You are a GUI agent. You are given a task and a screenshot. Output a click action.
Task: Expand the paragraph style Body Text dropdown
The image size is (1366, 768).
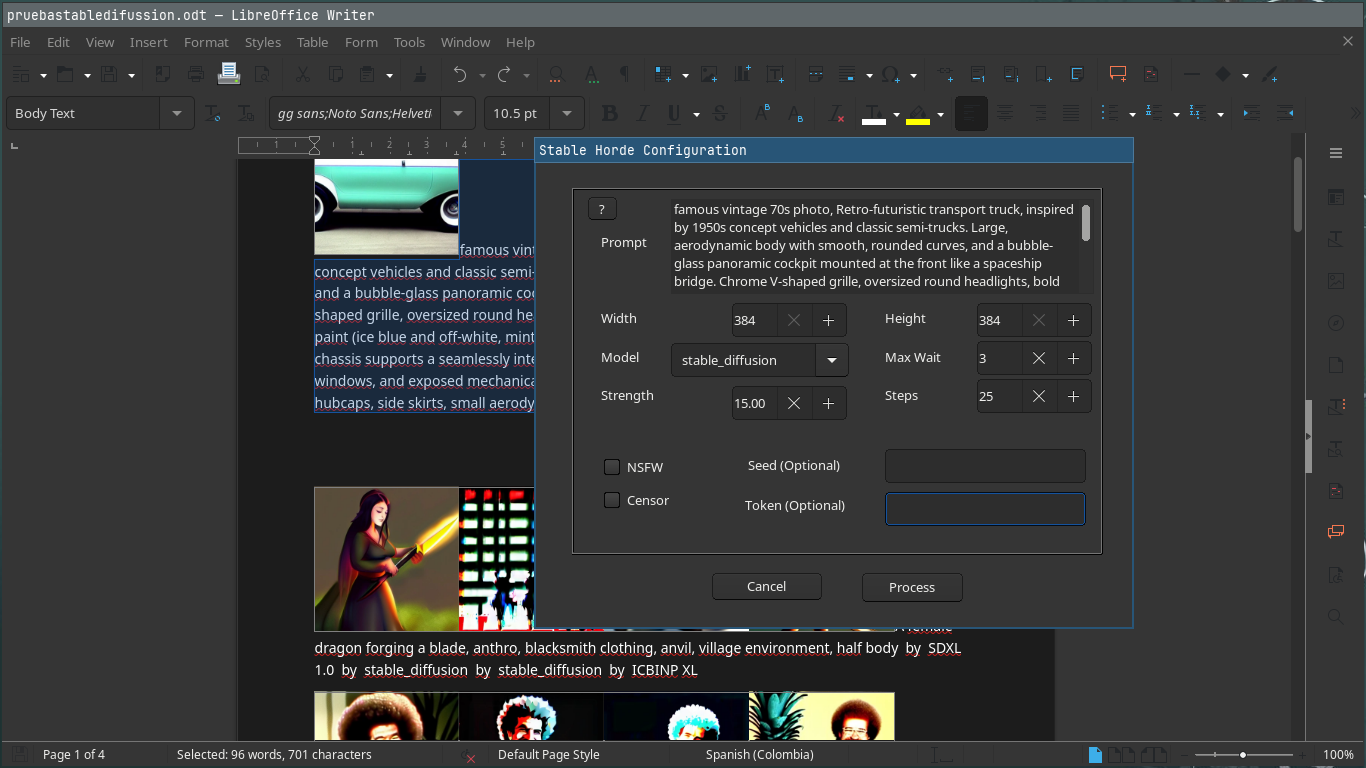176,113
